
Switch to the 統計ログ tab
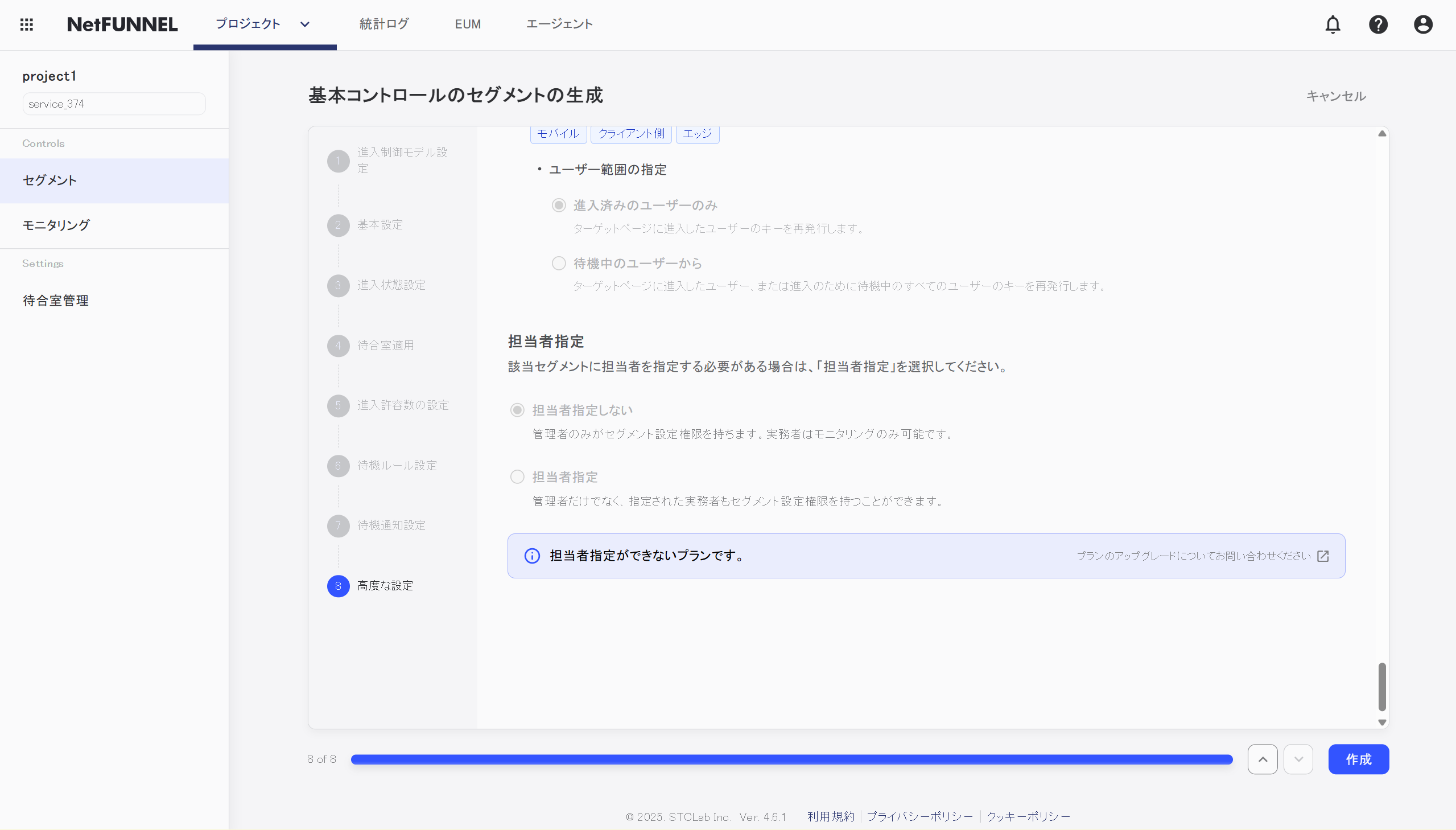pos(384,24)
